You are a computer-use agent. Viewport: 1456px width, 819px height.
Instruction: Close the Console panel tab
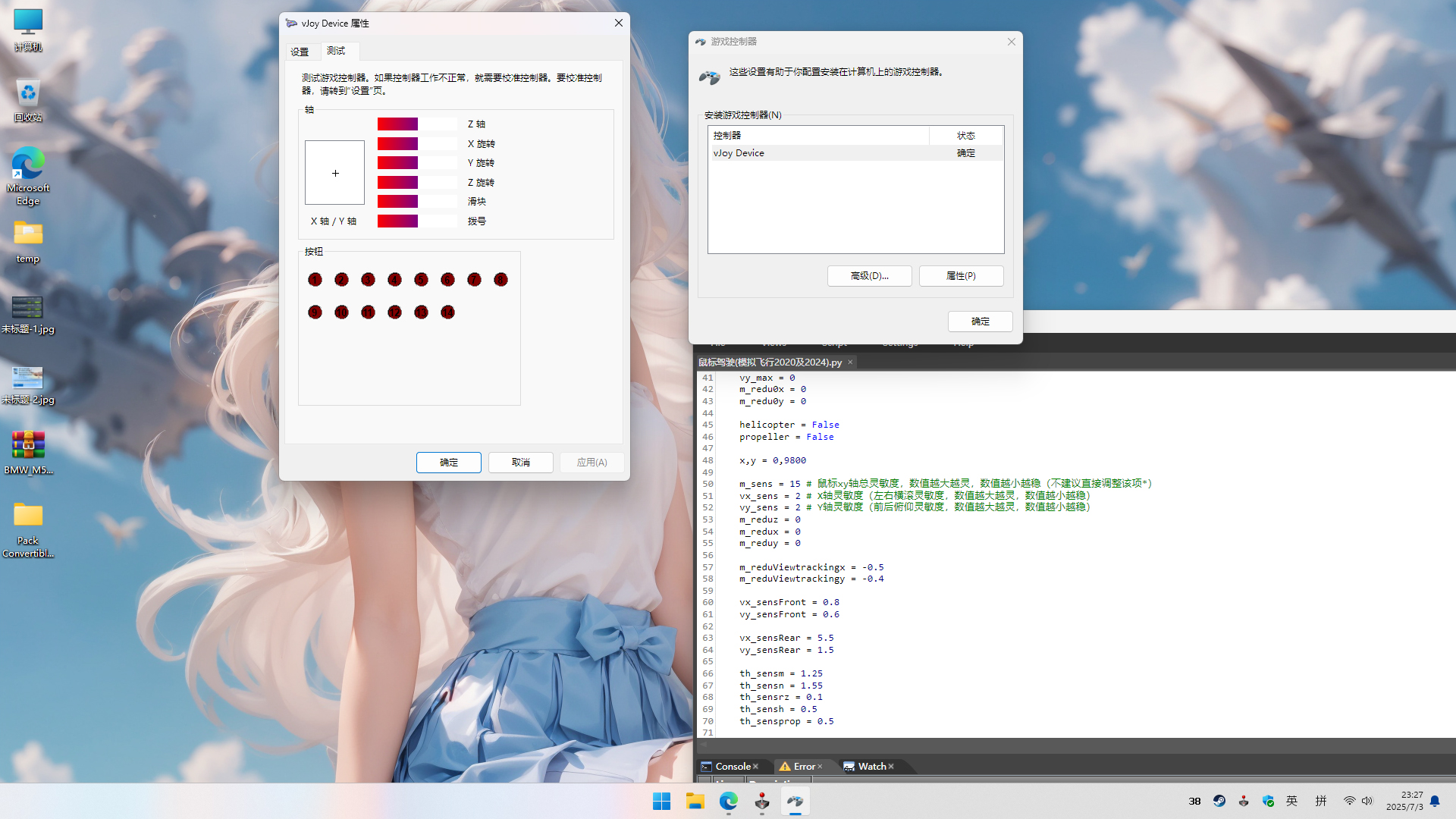pyautogui.click(x=755, y=767)
